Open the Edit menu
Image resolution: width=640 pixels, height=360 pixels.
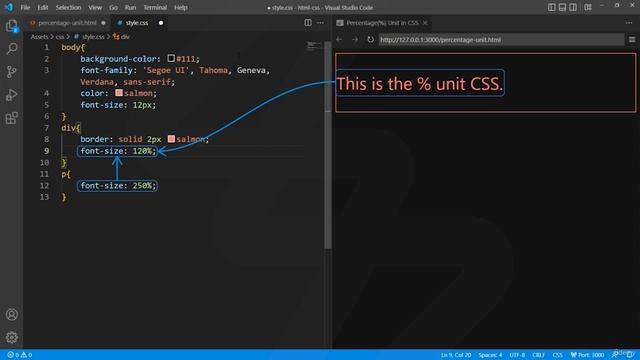pos(42,7)
